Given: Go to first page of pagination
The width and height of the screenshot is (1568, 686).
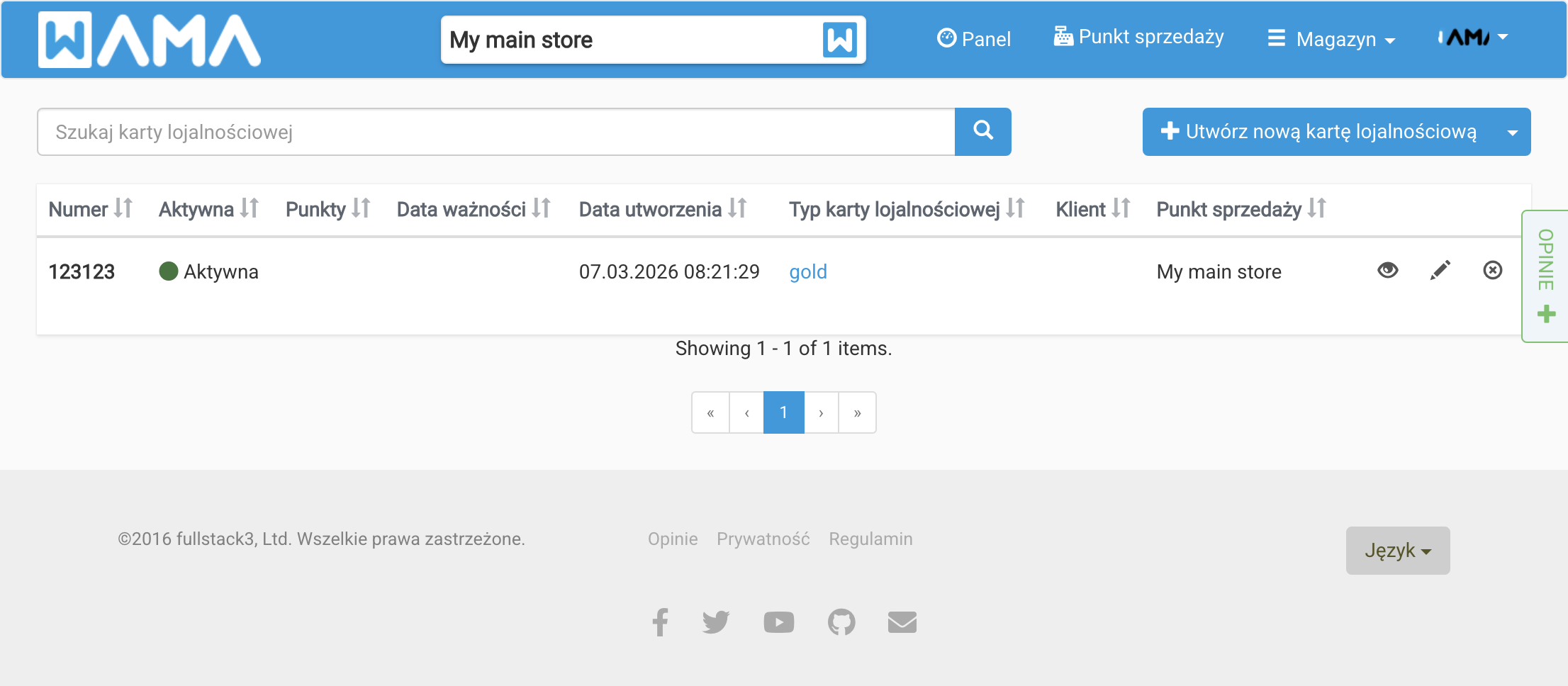Looking at the screenshot, I should tap(710, 412).
